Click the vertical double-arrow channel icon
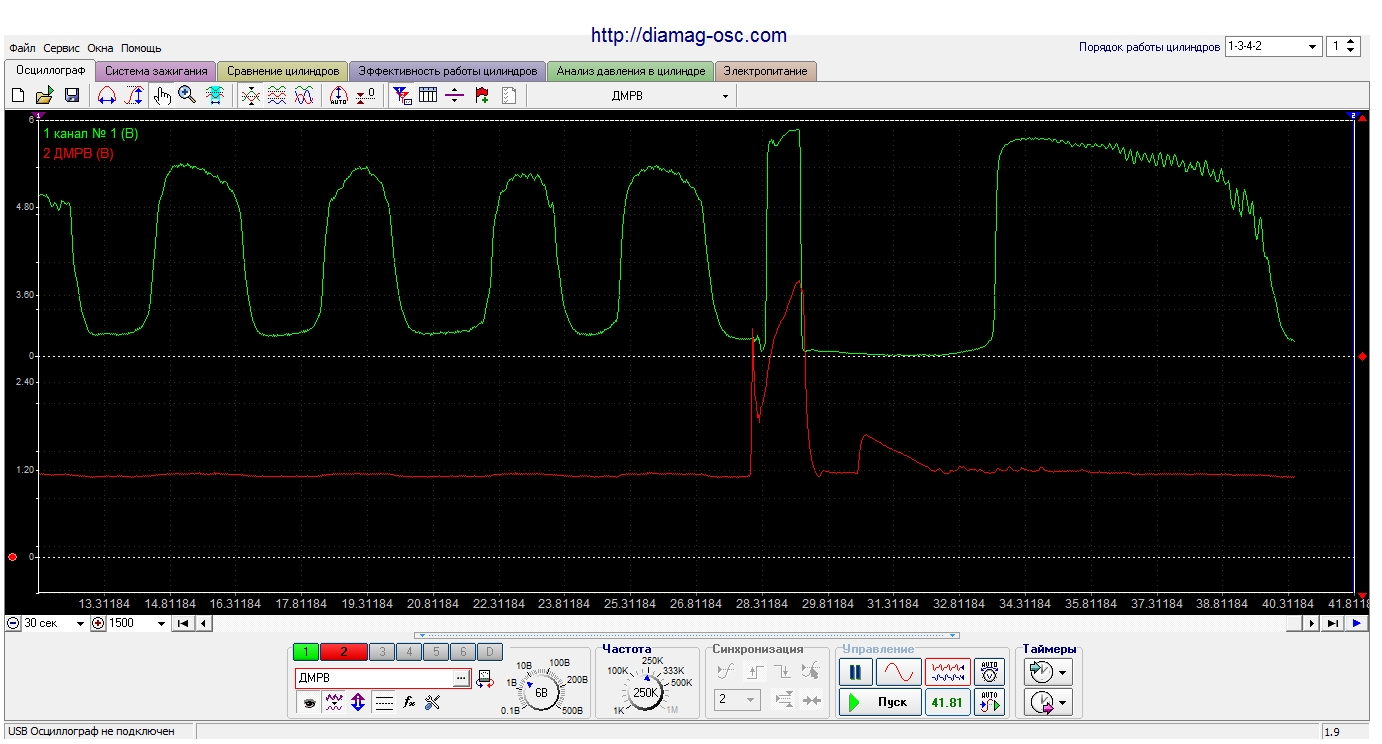This screenshot has height=744, width=1382. click(358, 703)
